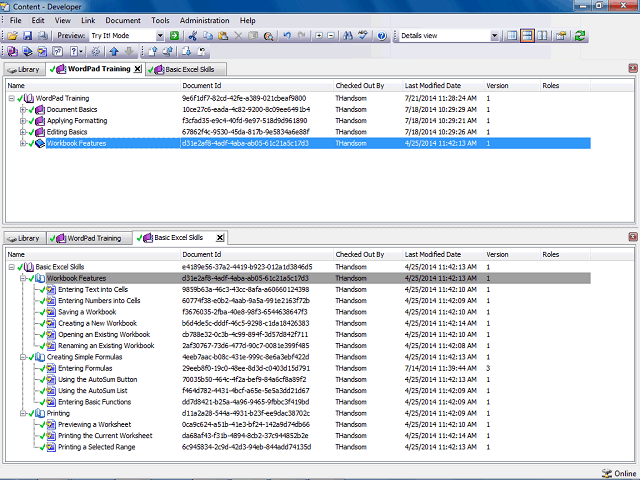Select the Saving a Workbook topic
Viewport: 640px width, 480px height.
(x=87, y=312)
